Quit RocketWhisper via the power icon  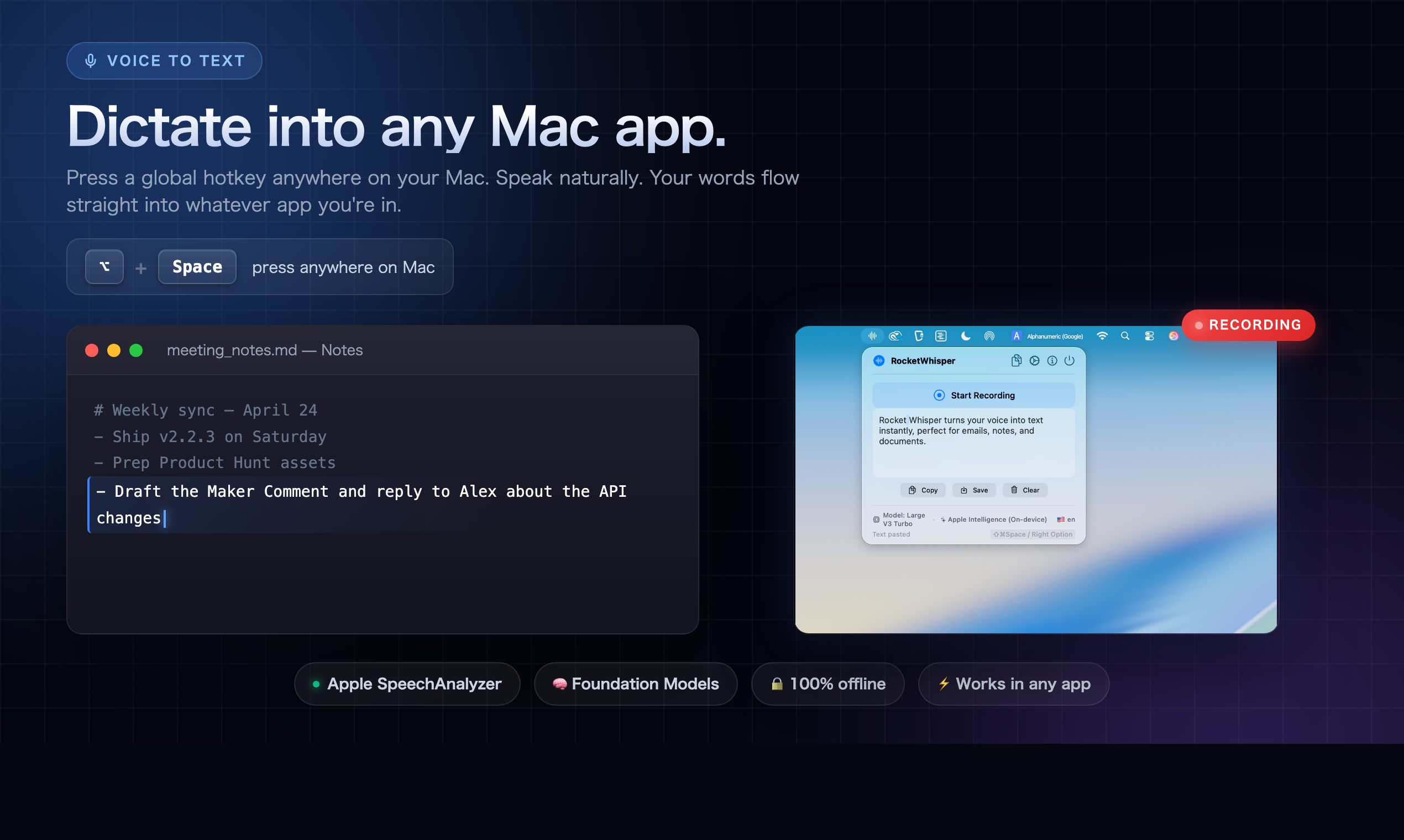pyautogui.click(x=1069, y=360)
